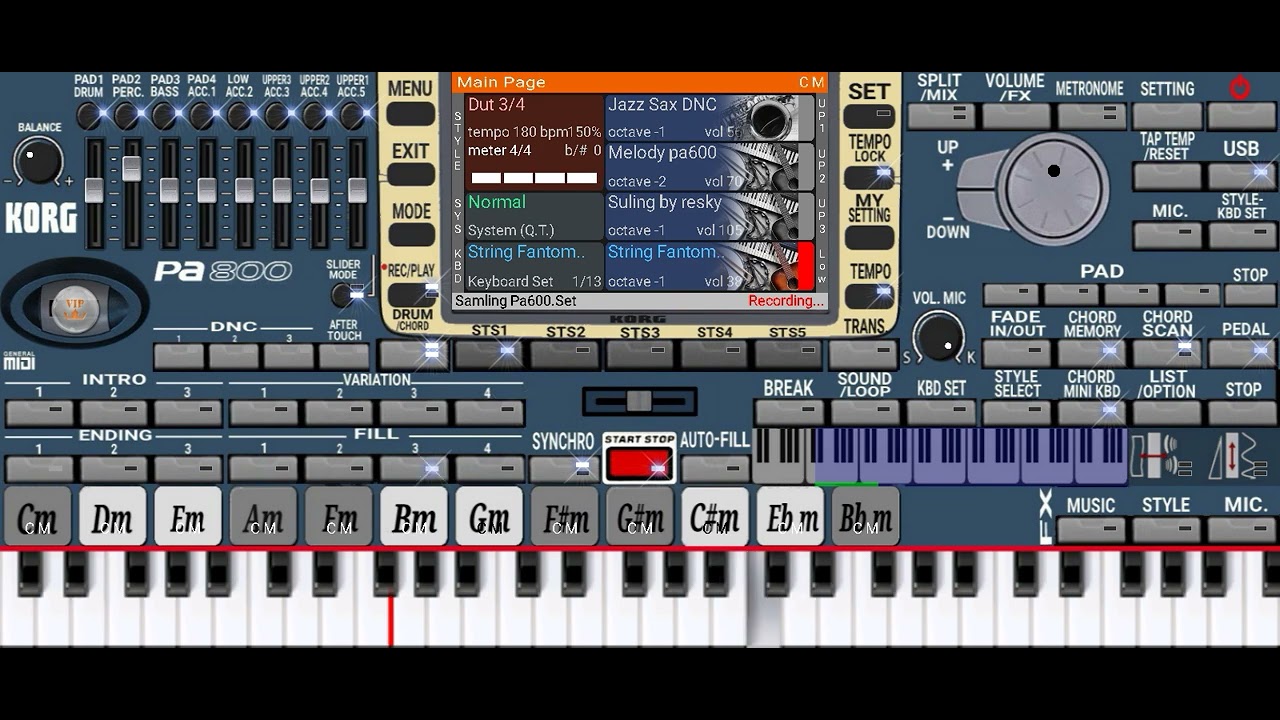1280x720 pixels.
Task: Turn the PAD1 DRUM knob
Action: (89, 116)
